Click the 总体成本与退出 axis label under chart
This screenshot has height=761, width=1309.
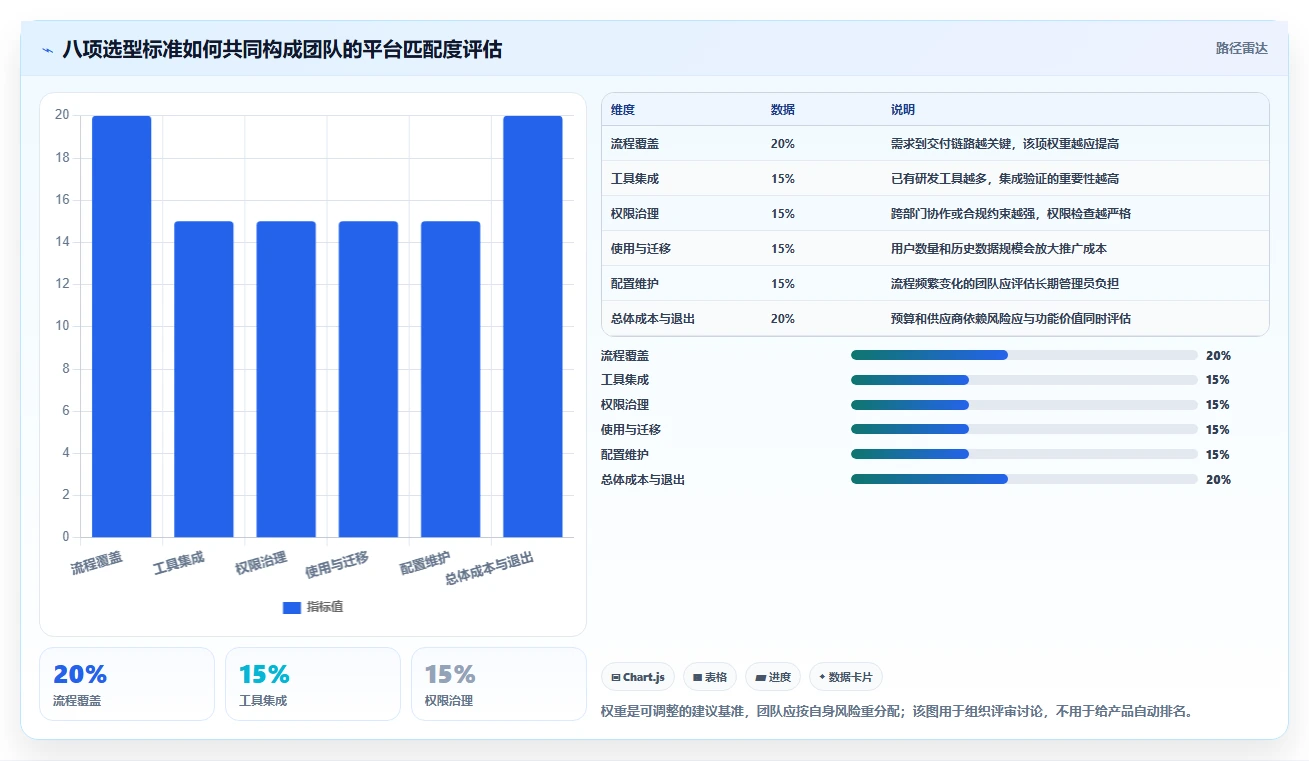click(x=490, y=568)
